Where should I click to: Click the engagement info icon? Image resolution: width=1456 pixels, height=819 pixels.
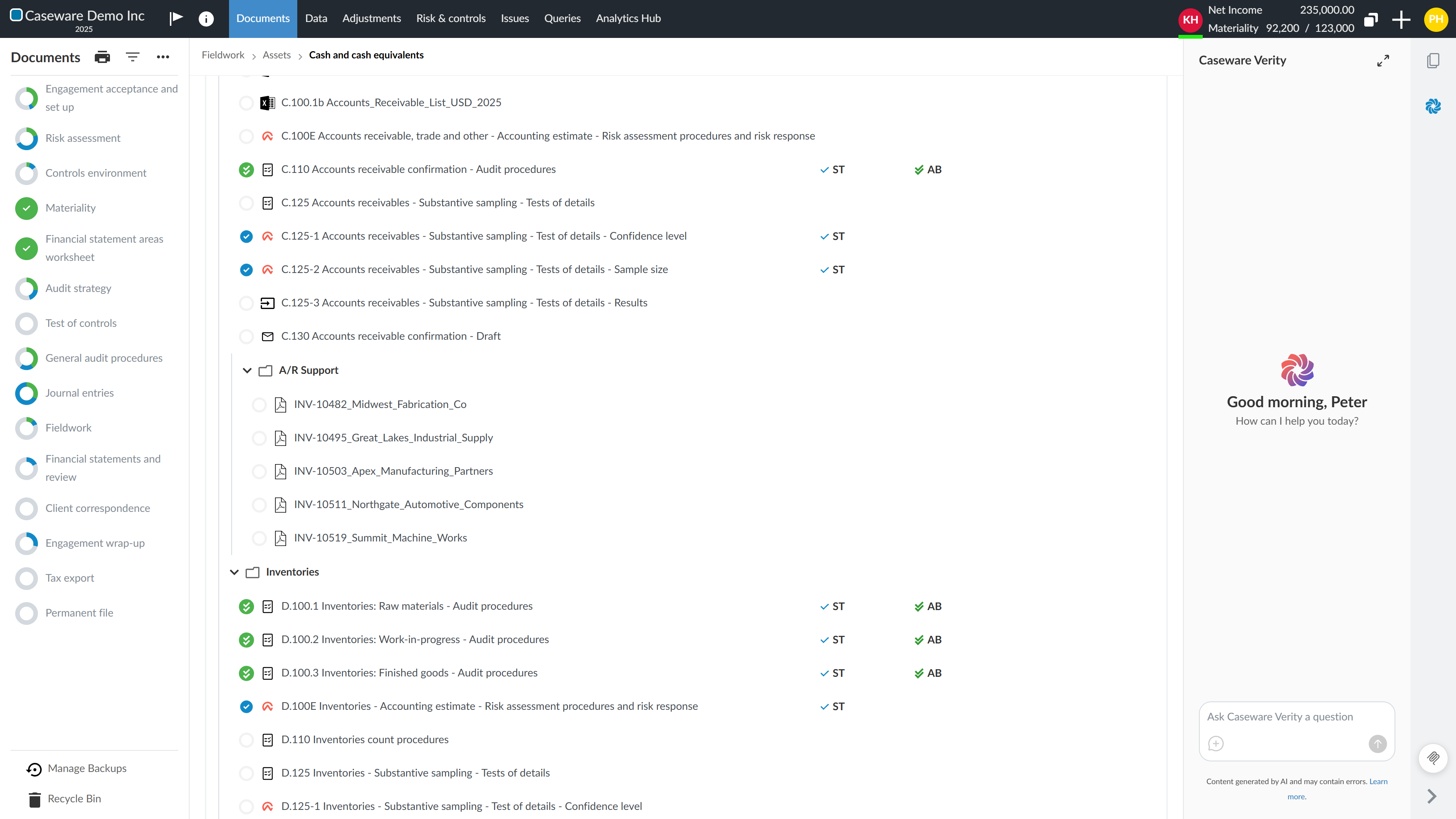206,19
